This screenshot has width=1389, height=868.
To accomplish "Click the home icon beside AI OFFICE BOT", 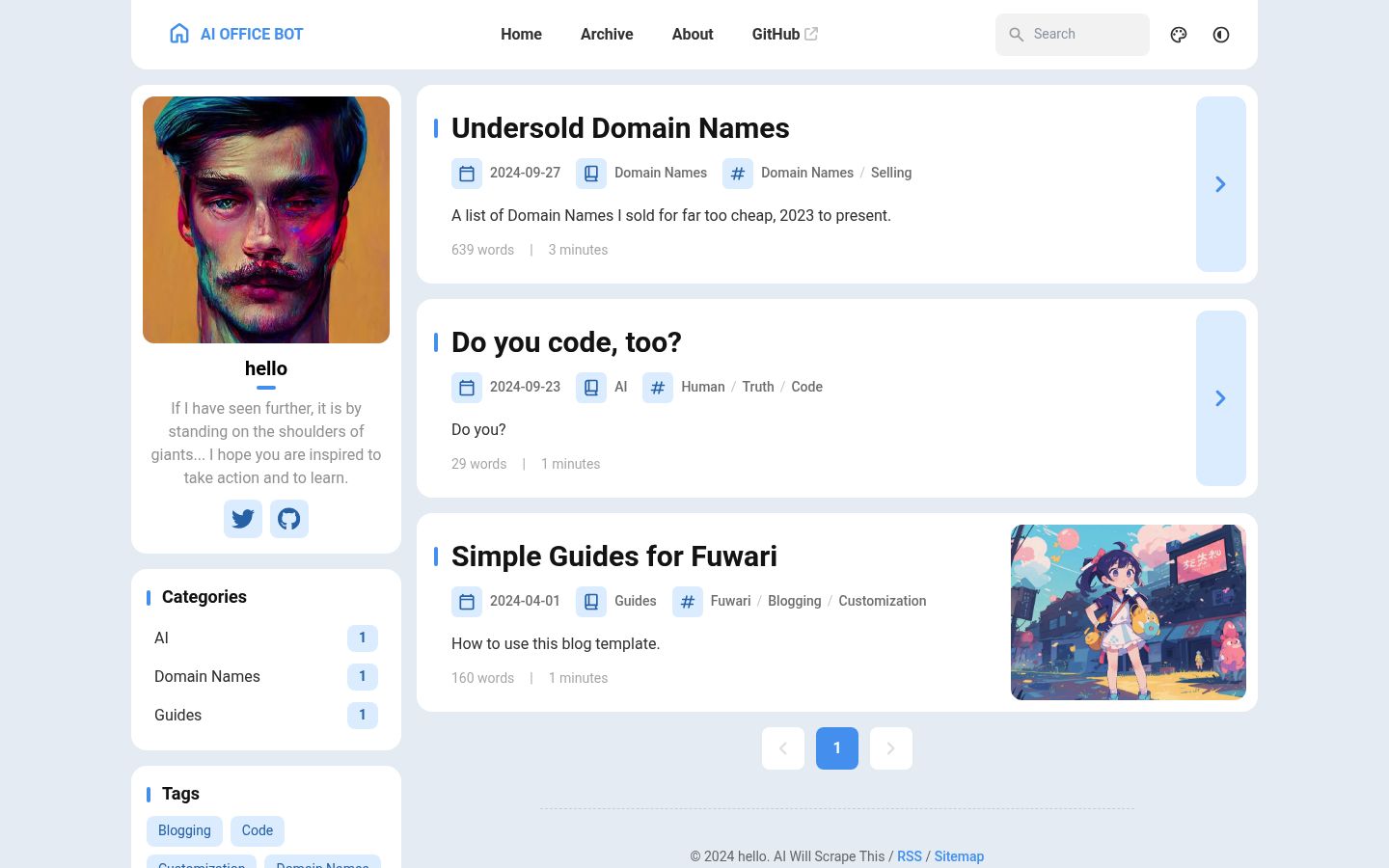I will point(179,34).
